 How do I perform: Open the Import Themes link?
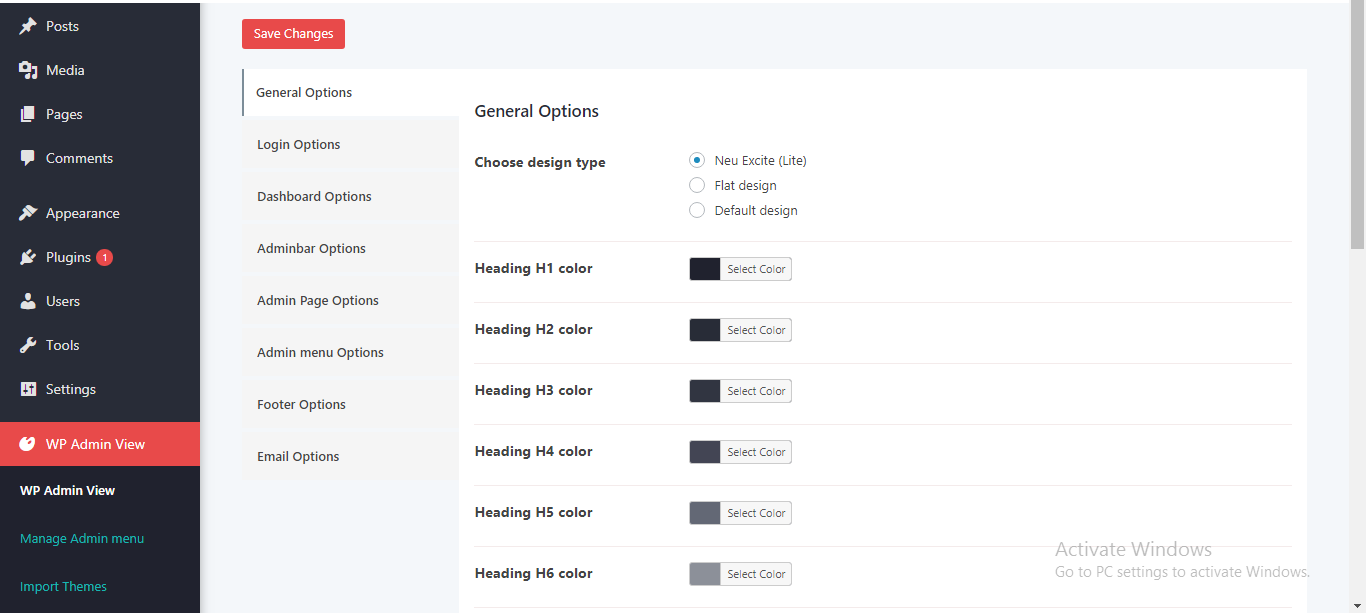tap(63, 586)
